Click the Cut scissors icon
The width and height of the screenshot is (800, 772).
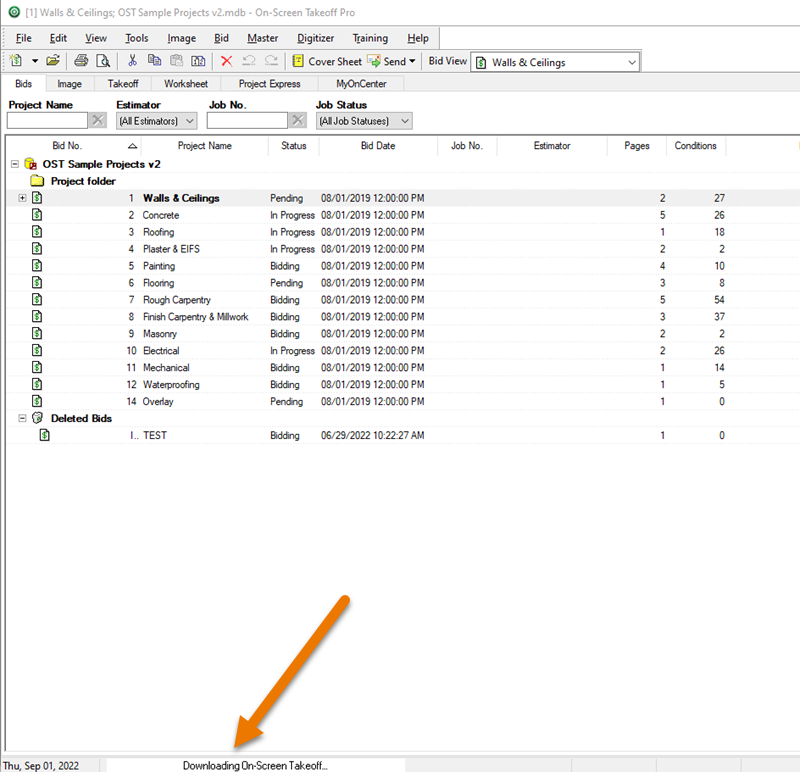point(132,61)
